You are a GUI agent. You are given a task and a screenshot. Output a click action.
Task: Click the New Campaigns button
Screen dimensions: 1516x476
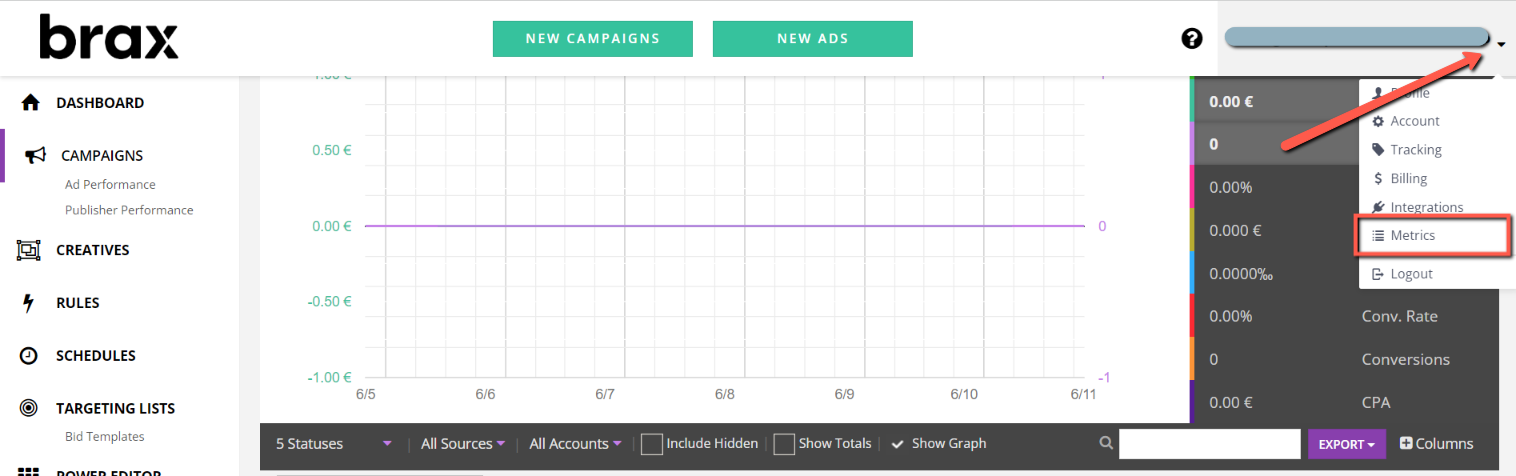(x=593, y=39)
